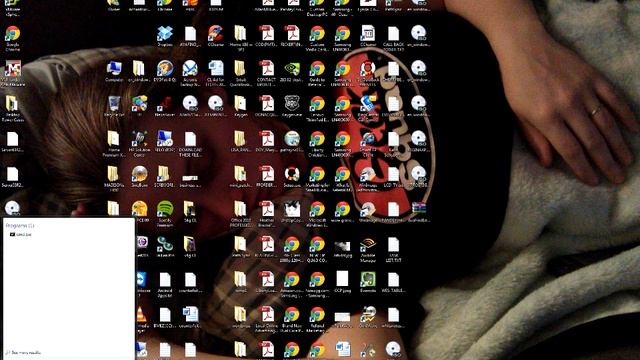This screenshot has height=360, width=640.
Task: Open the Computer desktop icon
Action: [114, 71]
